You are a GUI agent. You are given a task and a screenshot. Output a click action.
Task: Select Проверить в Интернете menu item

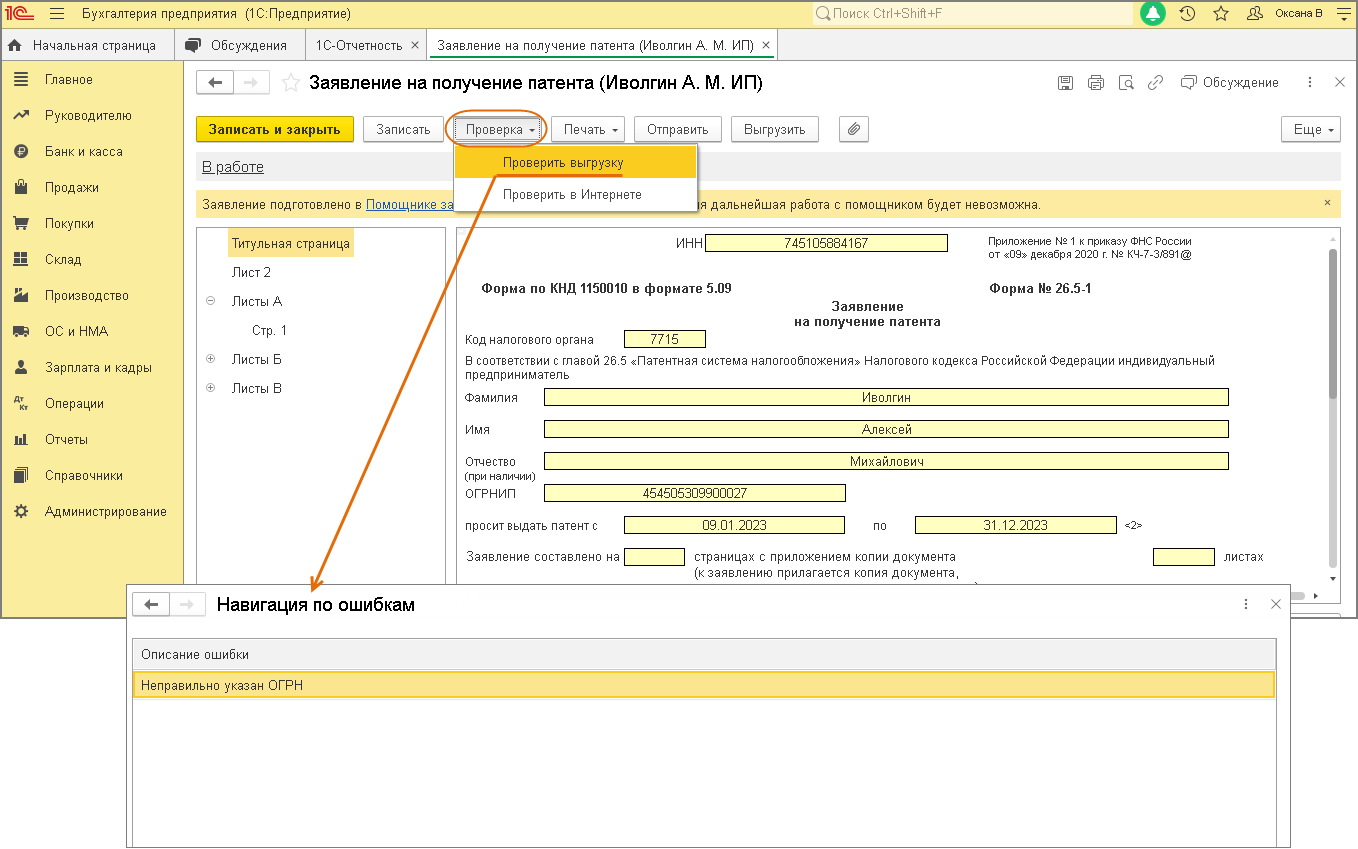(572, 195)
